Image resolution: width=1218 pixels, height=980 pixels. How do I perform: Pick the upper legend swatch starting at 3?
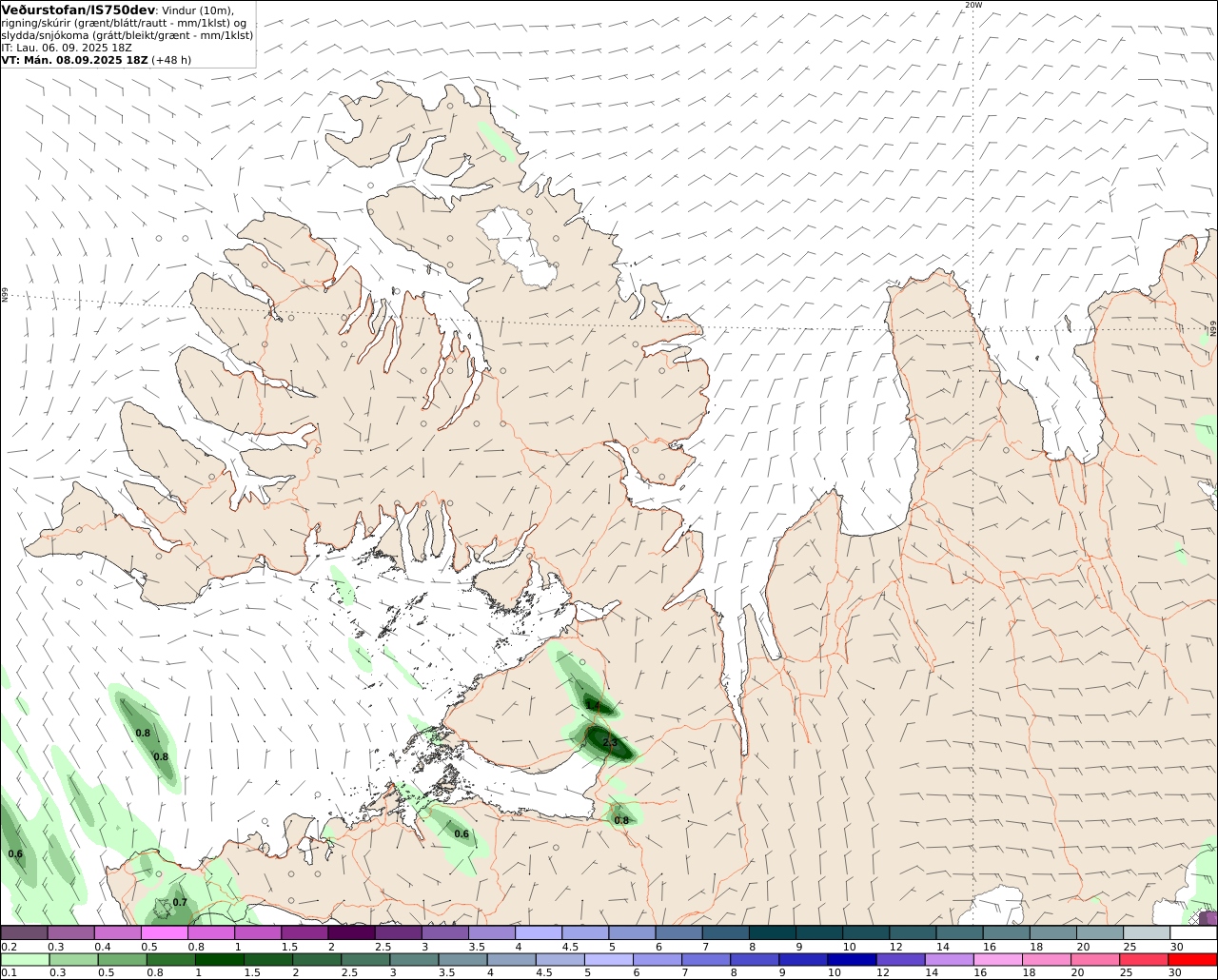tap(445, 932)
